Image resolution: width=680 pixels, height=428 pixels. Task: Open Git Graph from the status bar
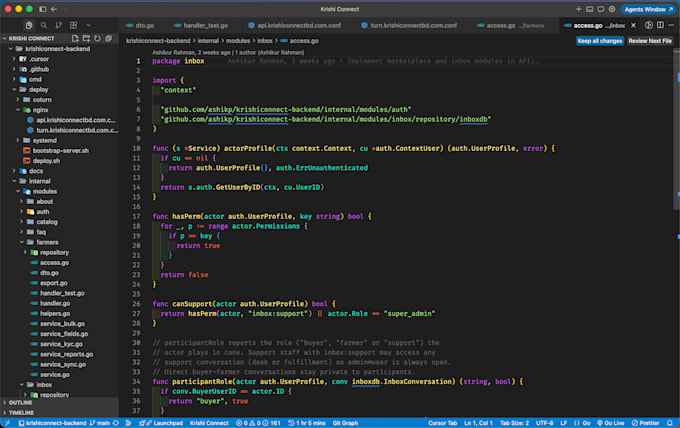pos(345,423)
